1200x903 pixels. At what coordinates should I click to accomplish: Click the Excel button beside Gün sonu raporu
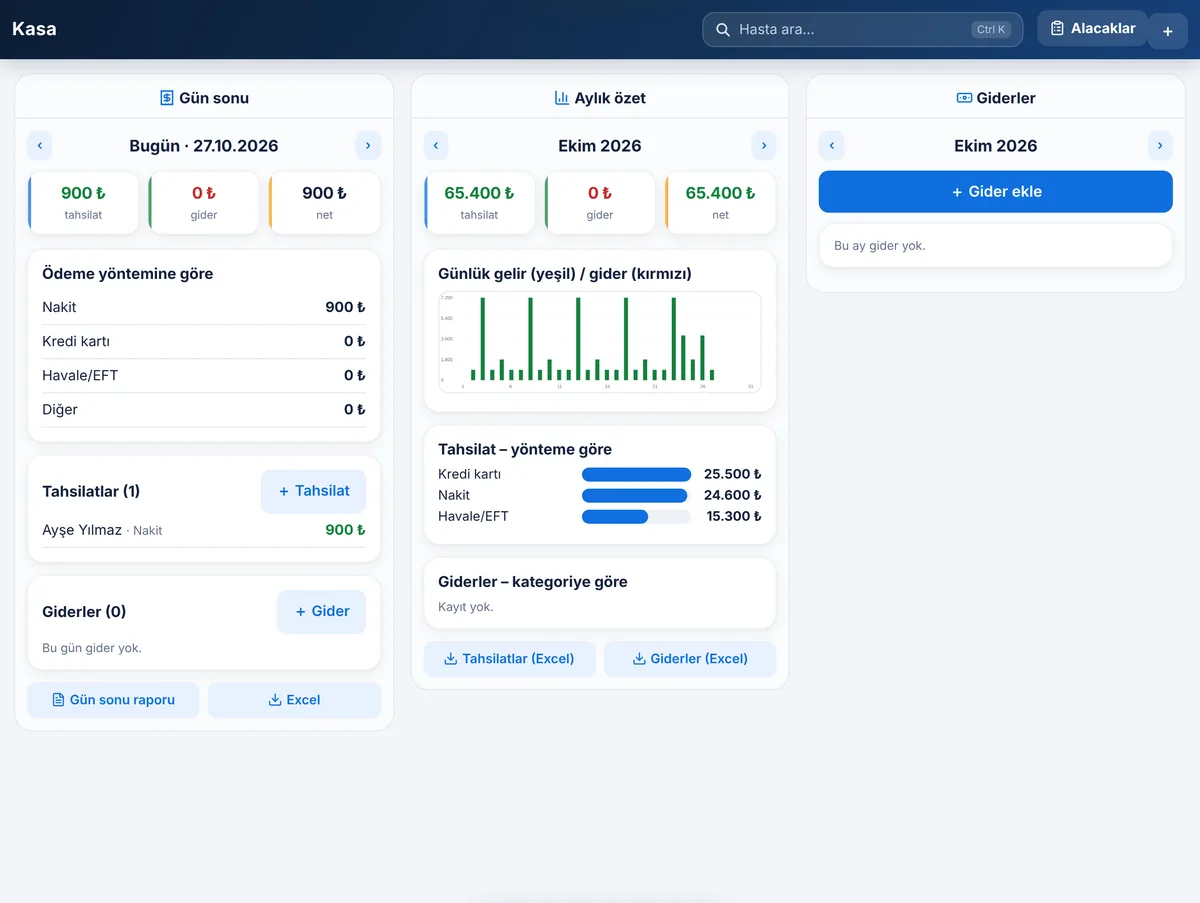(x=295, y=700)
